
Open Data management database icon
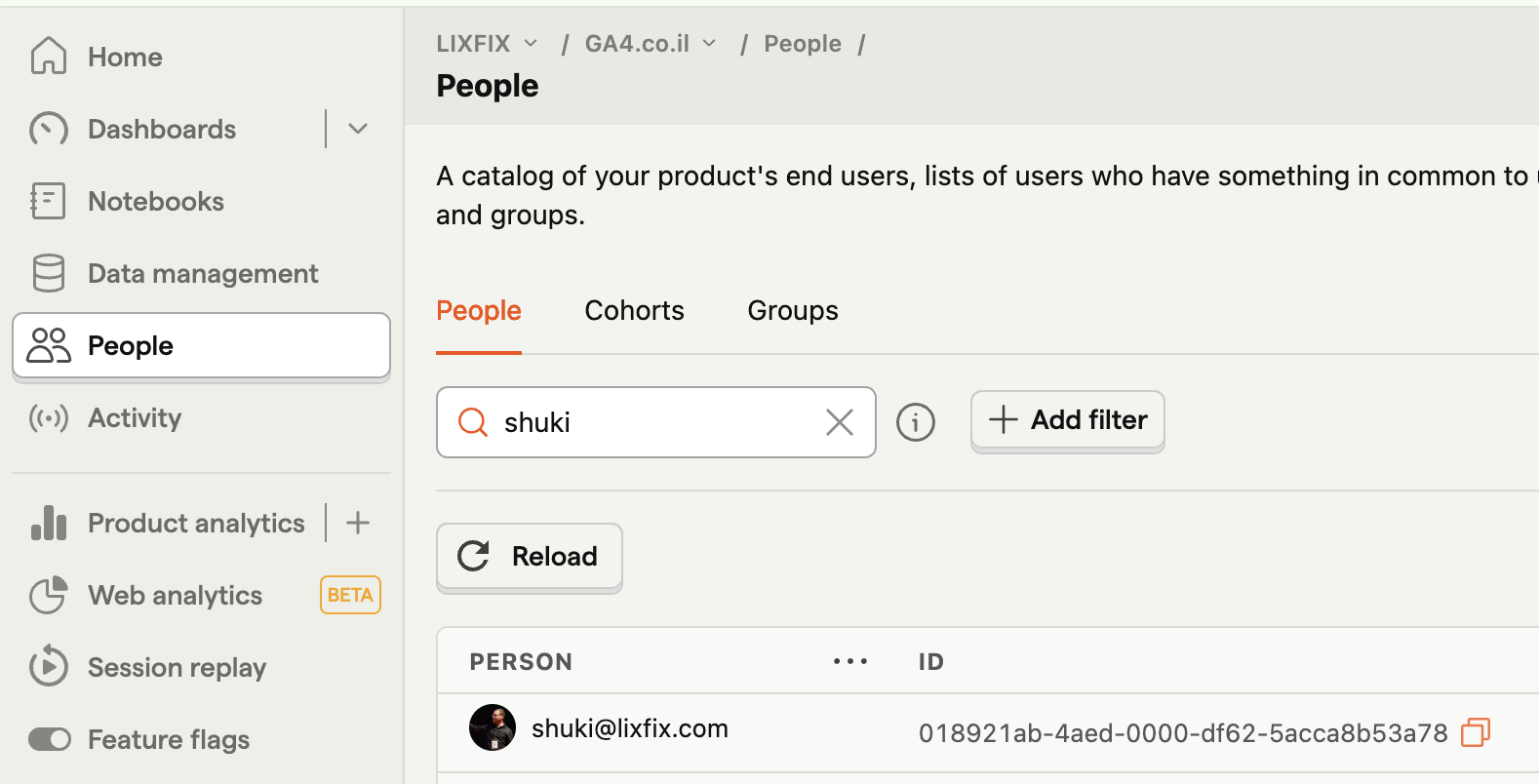48,273
